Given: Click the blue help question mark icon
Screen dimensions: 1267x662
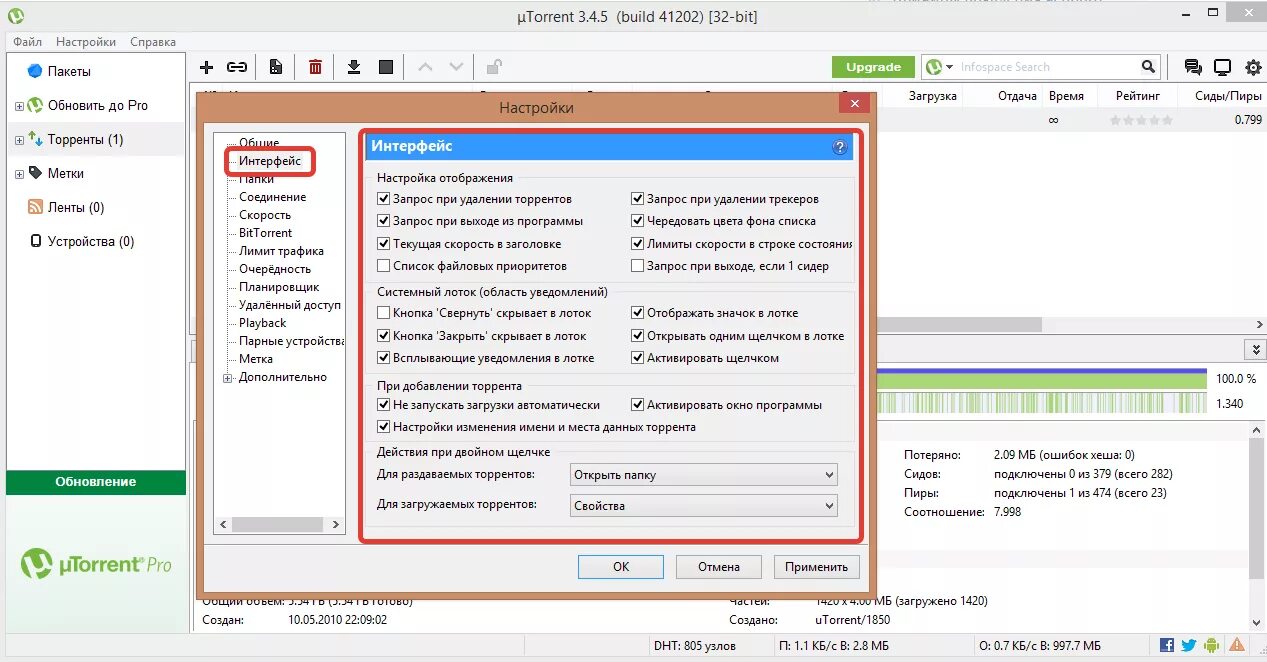Looking at the screenshot, I should (840, 147).
